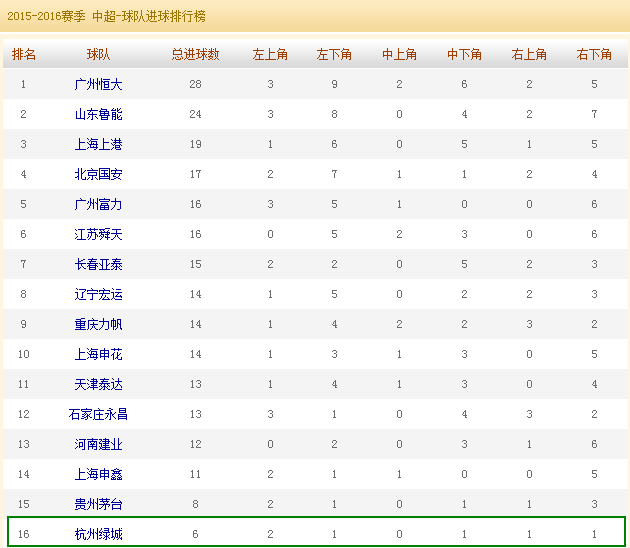This screenshot has width=630, height=548.
Task: Click the 右下角 column header
Action: click(x=594, y=54)
